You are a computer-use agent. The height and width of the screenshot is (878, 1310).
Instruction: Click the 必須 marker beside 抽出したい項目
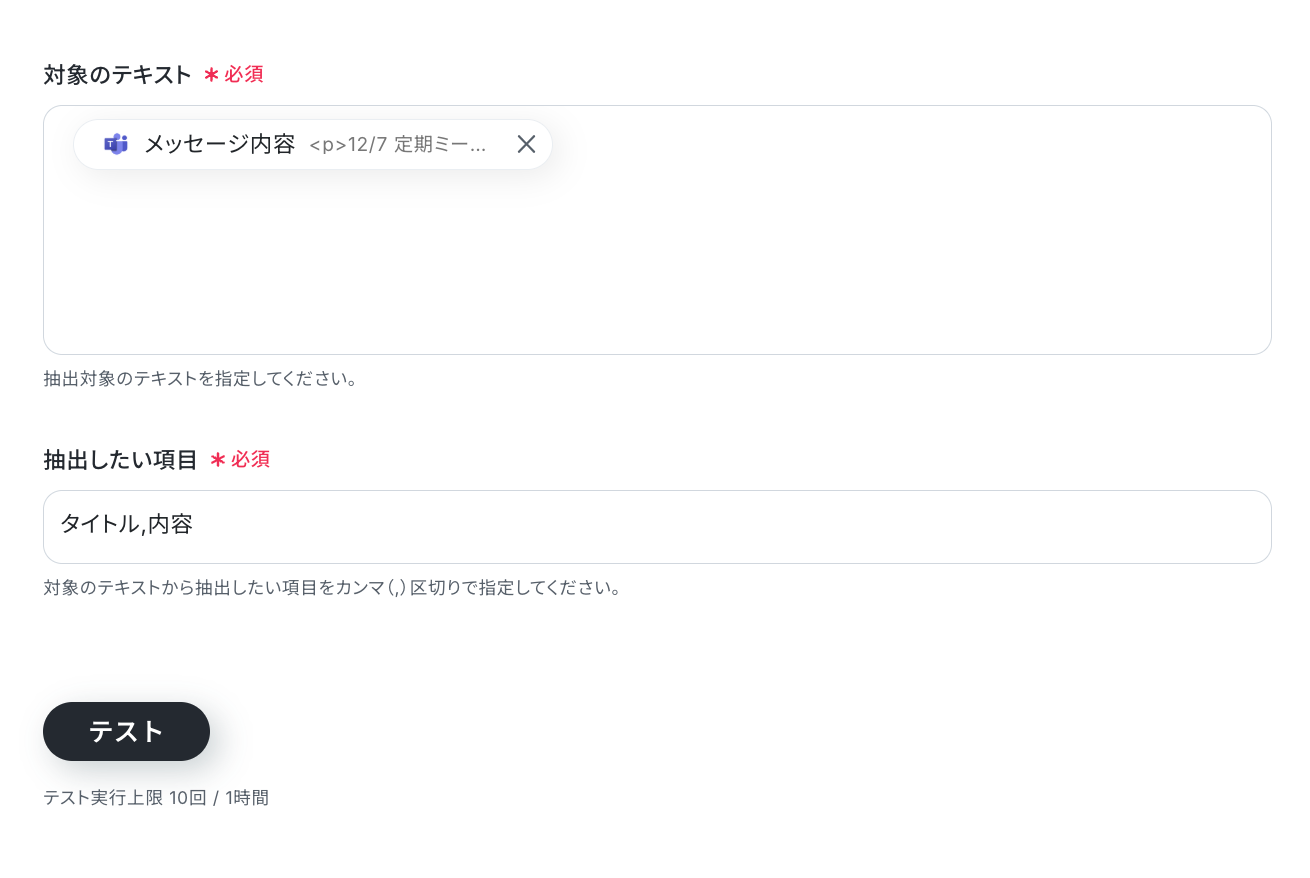coord(251,460)
